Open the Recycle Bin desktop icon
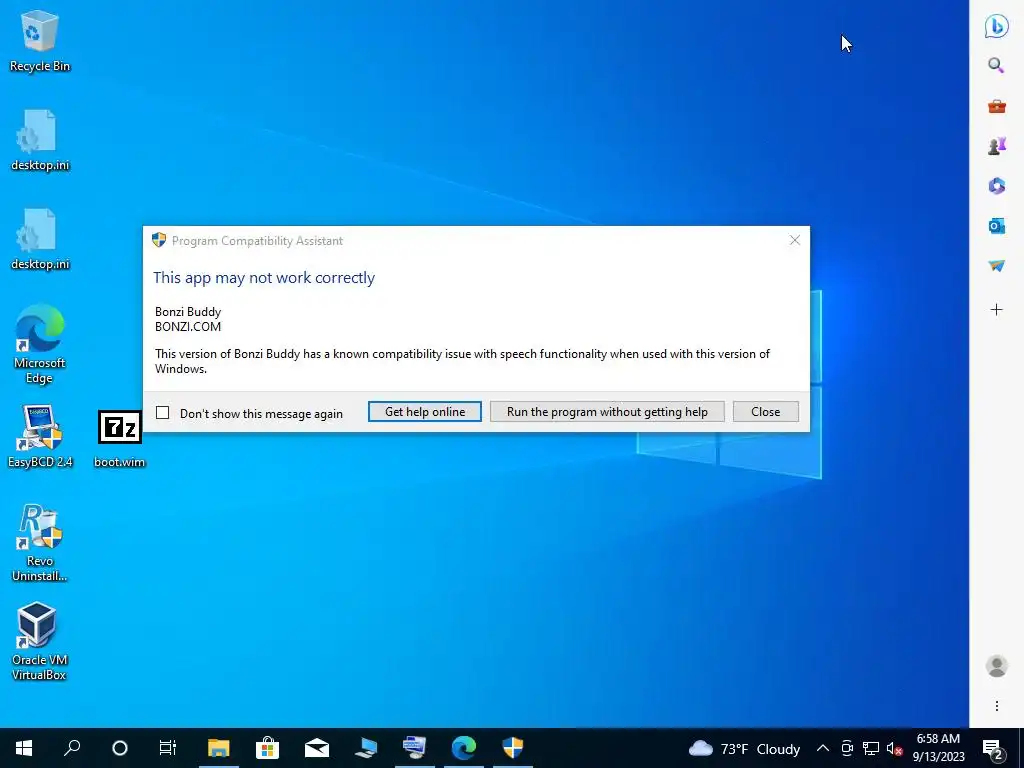This screenshot has width=1024, height=768. click(x=39, y=40)
